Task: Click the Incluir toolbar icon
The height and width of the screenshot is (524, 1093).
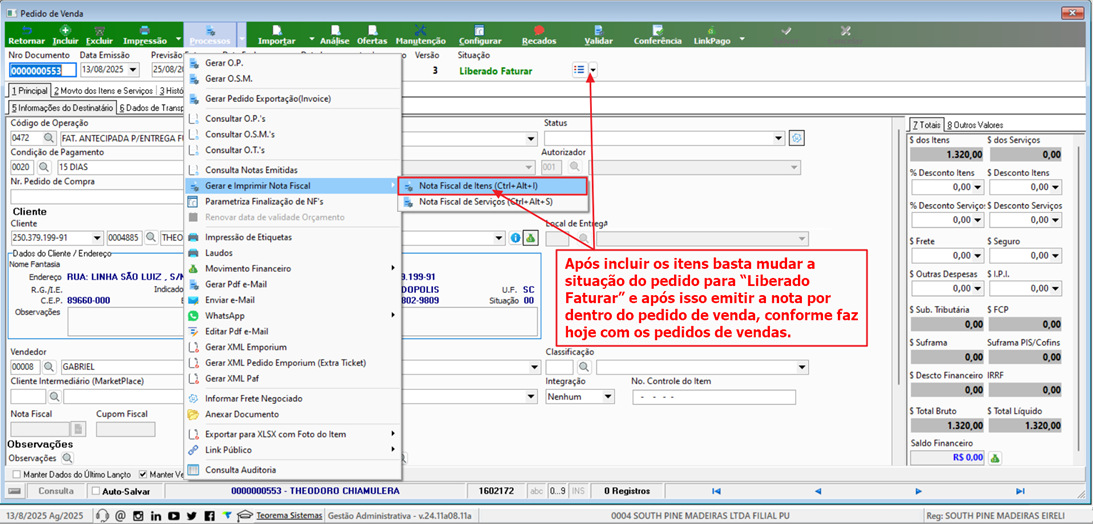Action: 66,36
